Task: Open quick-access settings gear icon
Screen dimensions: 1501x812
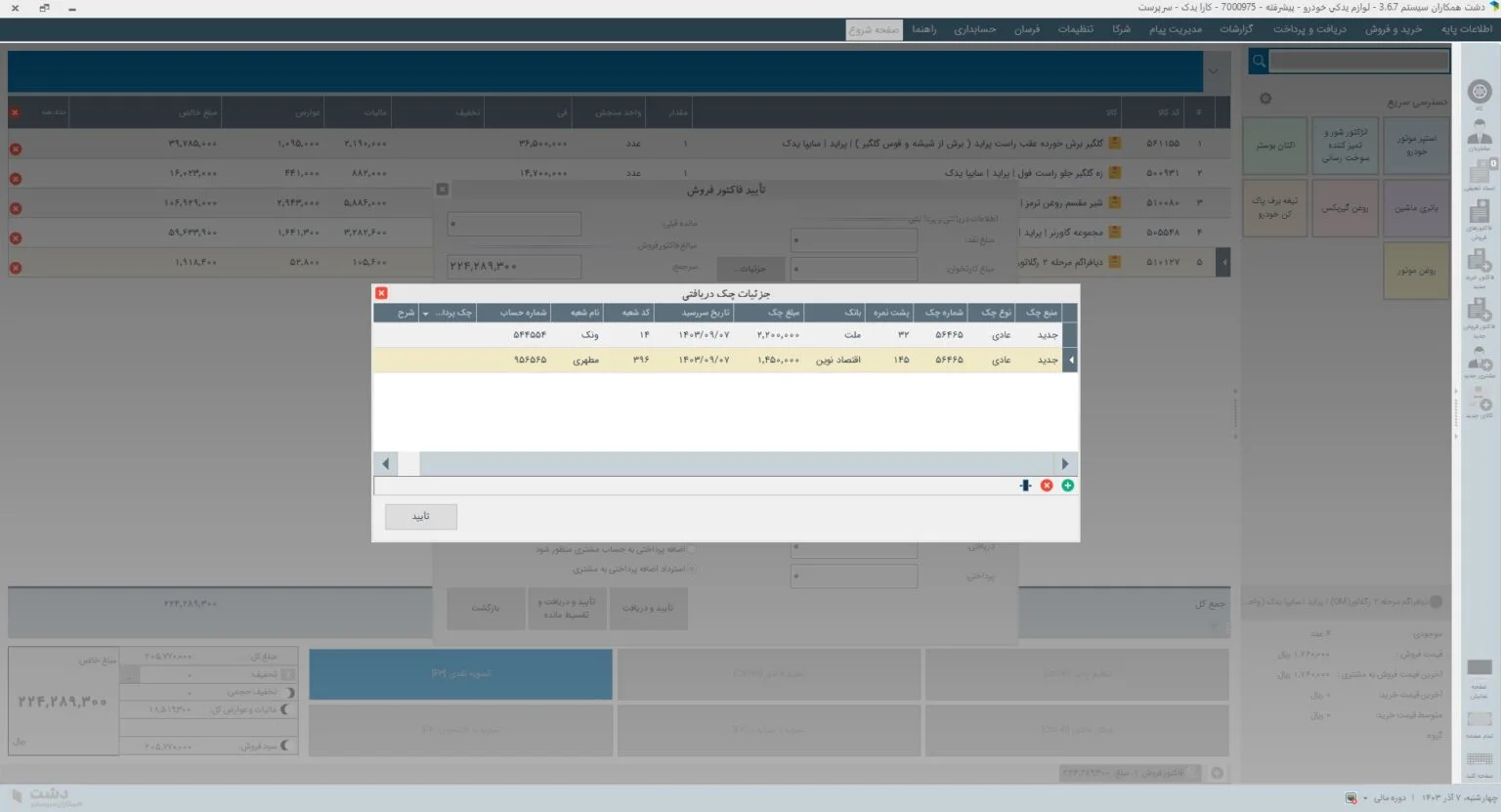Action: [1265, 99]
